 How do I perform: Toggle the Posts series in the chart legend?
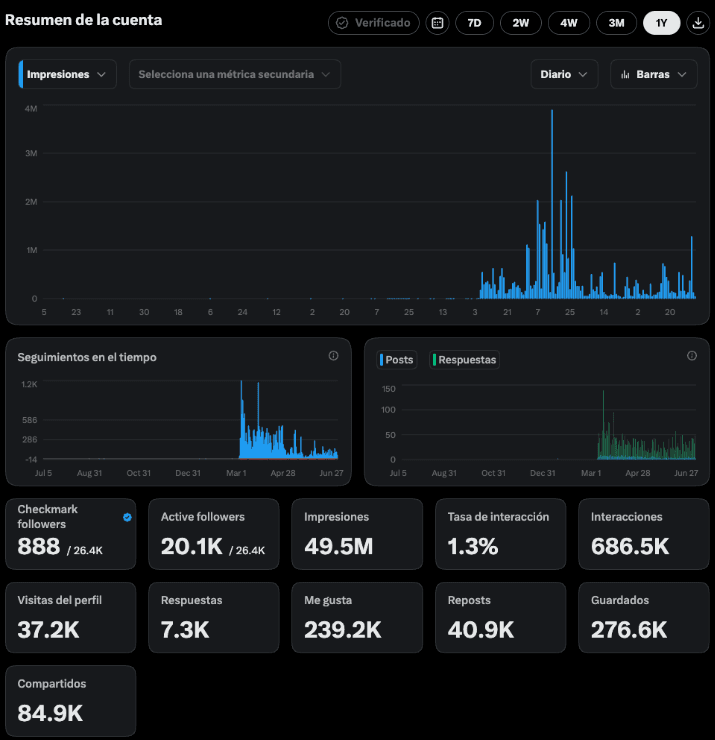pyautogui.click(x=397, y=360)
